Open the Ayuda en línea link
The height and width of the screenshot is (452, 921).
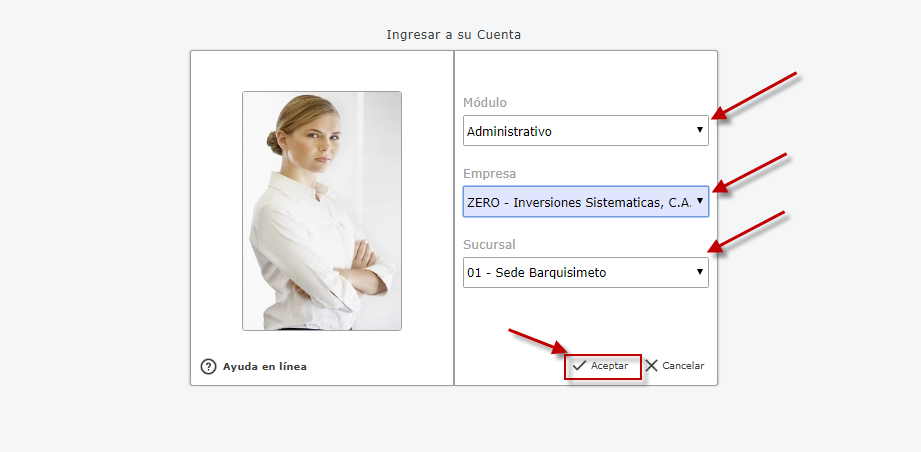tap(264, 366)
